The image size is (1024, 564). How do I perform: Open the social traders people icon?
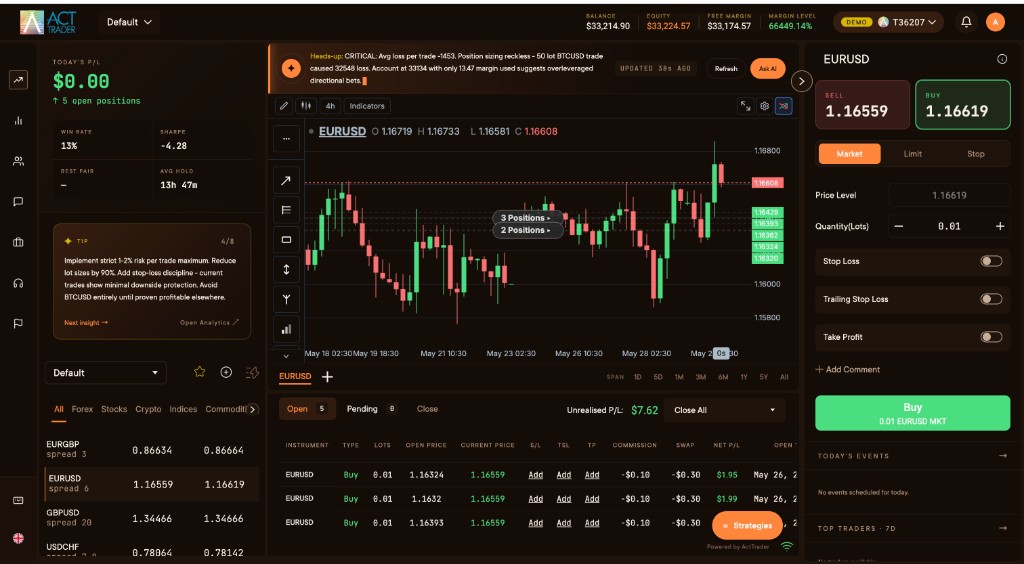(x=18, y=161)
